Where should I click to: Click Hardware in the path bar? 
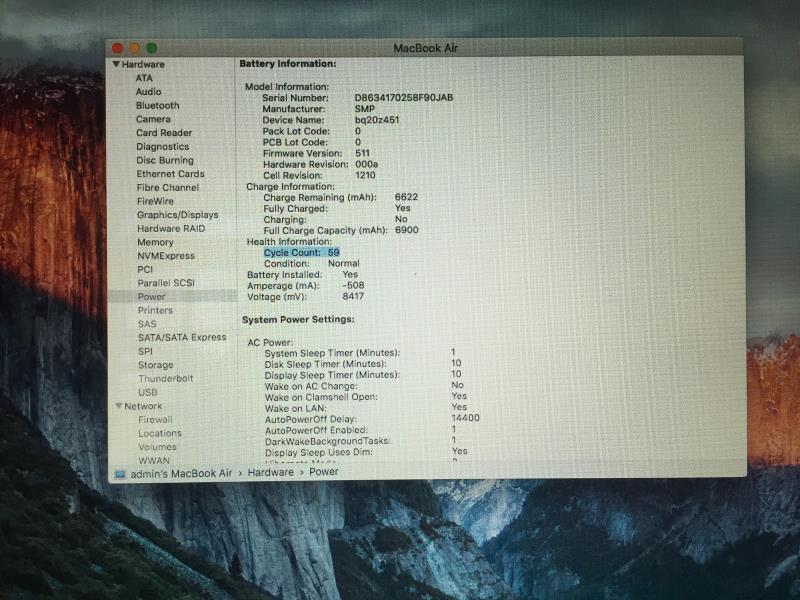click(270, 472)
